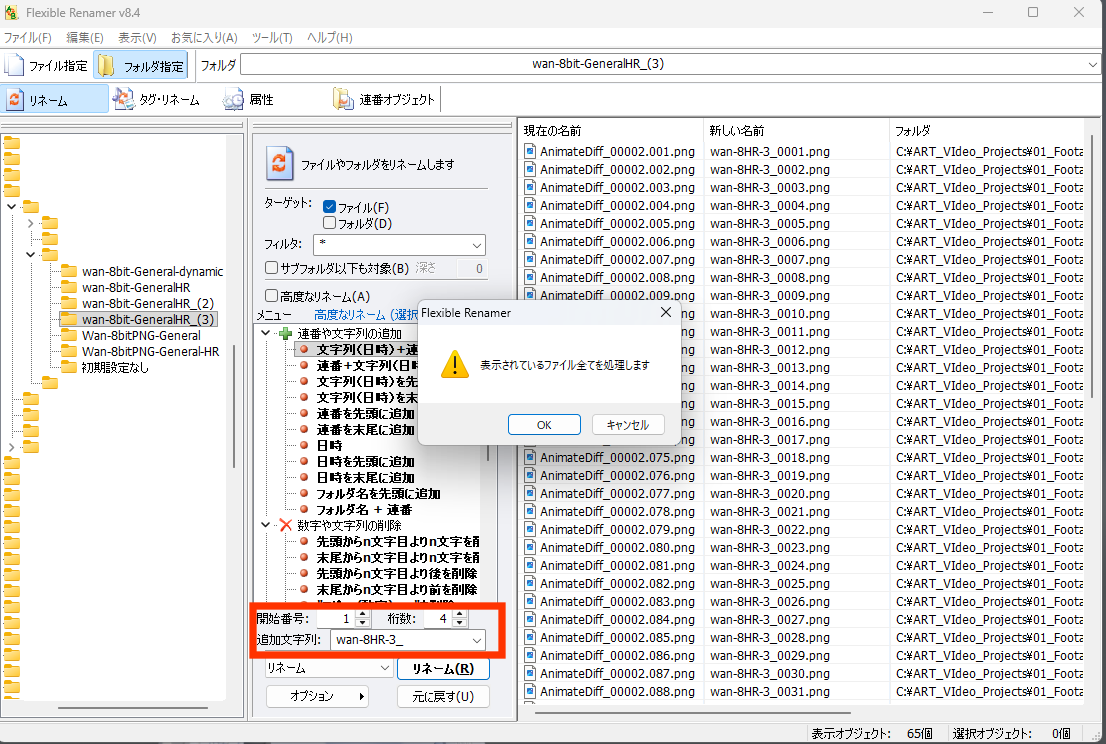This screenshot has width=1106, height=744.
Task: Open the 連番オブジェクト mode
Action: pos(343,99)
